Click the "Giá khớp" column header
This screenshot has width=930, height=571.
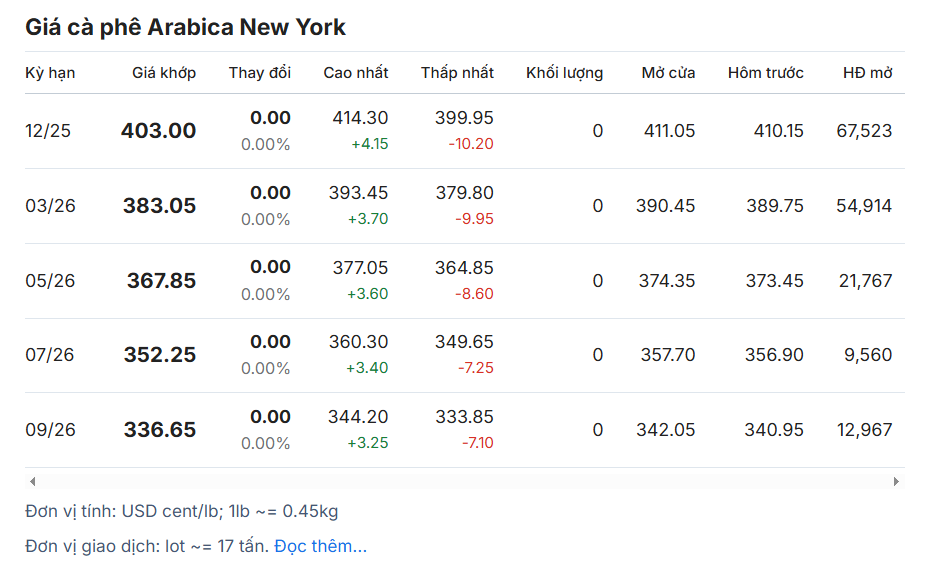[x=164, y=73]
